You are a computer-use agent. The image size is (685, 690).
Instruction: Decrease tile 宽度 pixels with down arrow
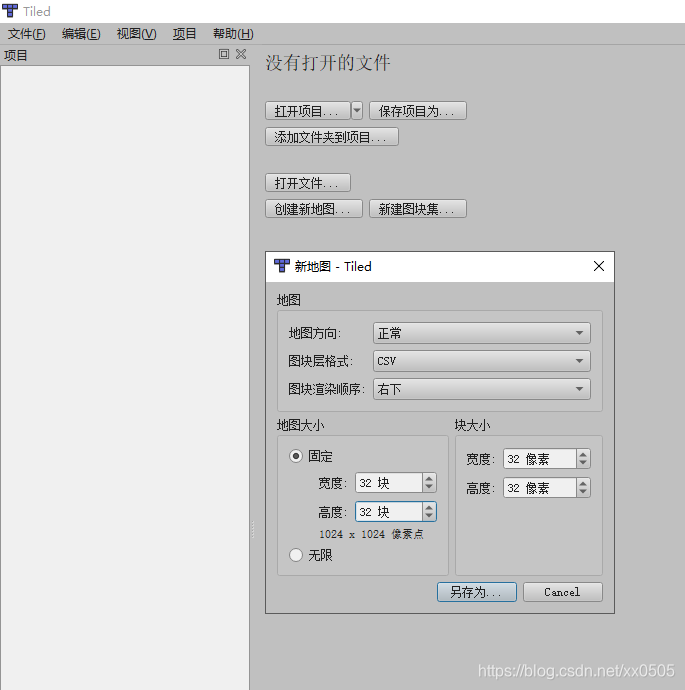(583, 463)
